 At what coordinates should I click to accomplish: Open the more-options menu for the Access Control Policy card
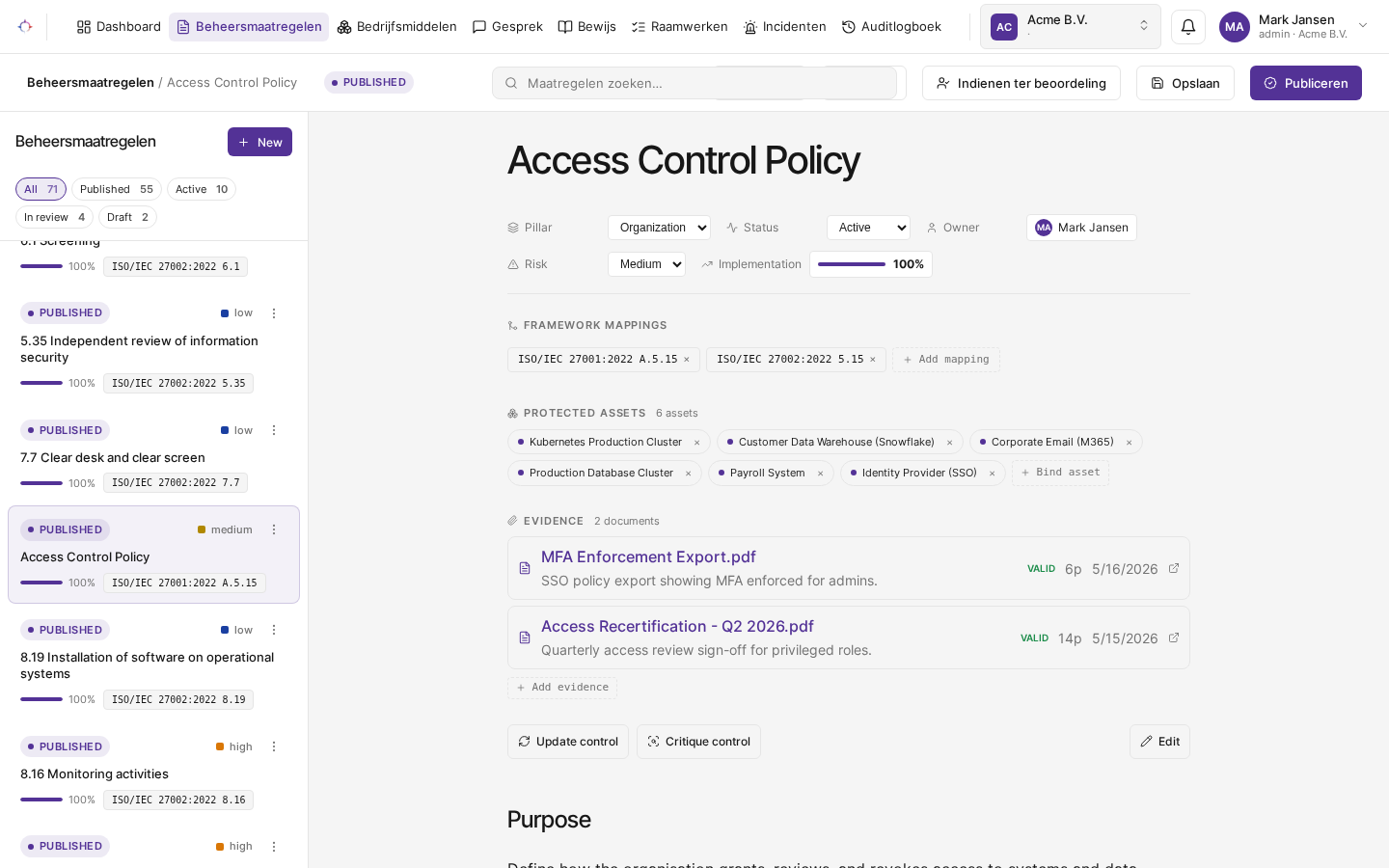pos(274,529)
